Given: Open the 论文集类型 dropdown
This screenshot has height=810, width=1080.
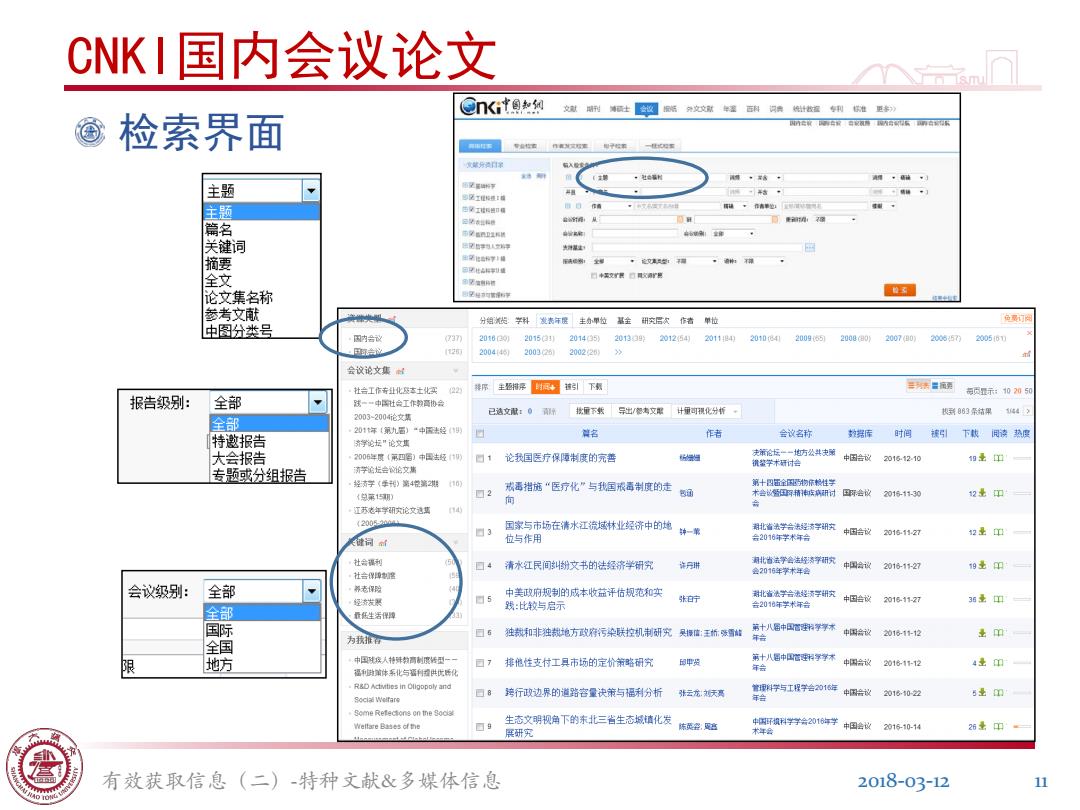Looking at the screenshot, I should pos(696,261).
